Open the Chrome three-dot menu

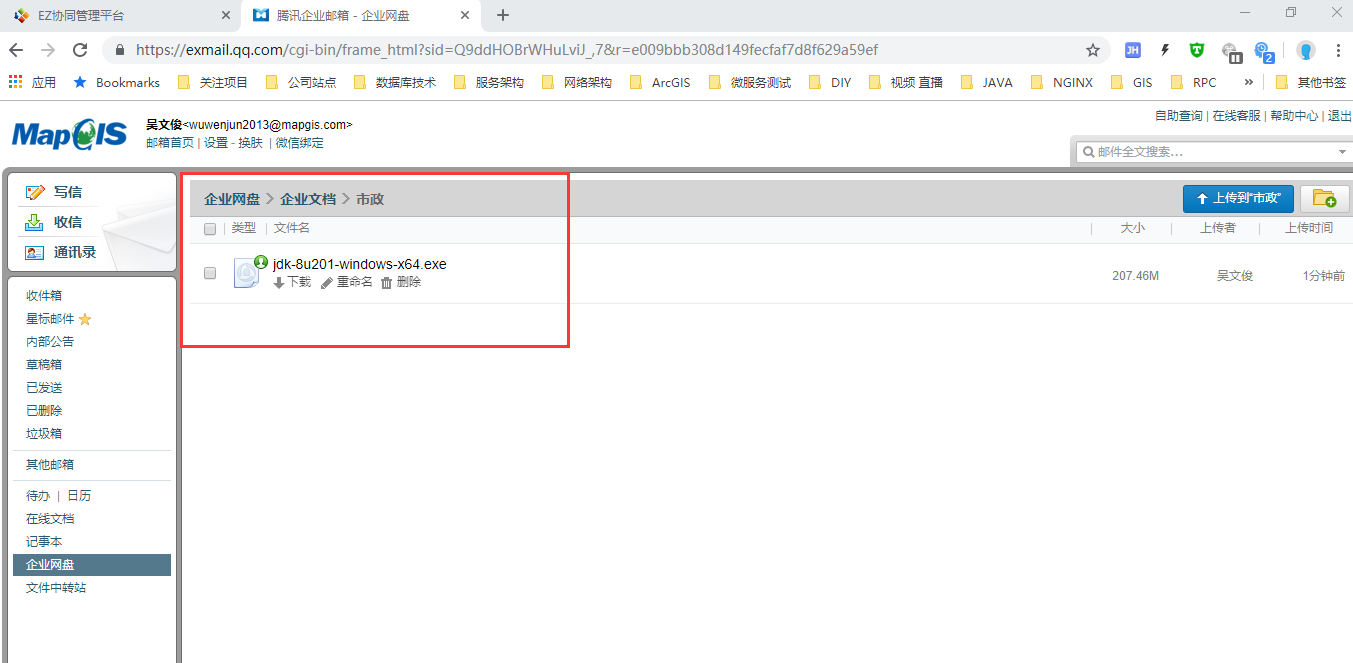1338,50
